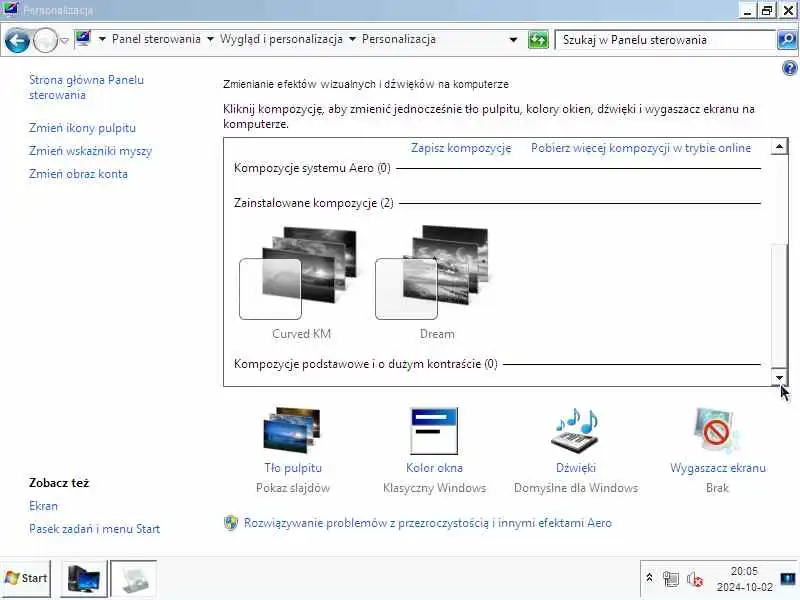Viewport: 800px width, 600px height.
Task: Open Kolor okna window color icon
Action: coord(434,430)
